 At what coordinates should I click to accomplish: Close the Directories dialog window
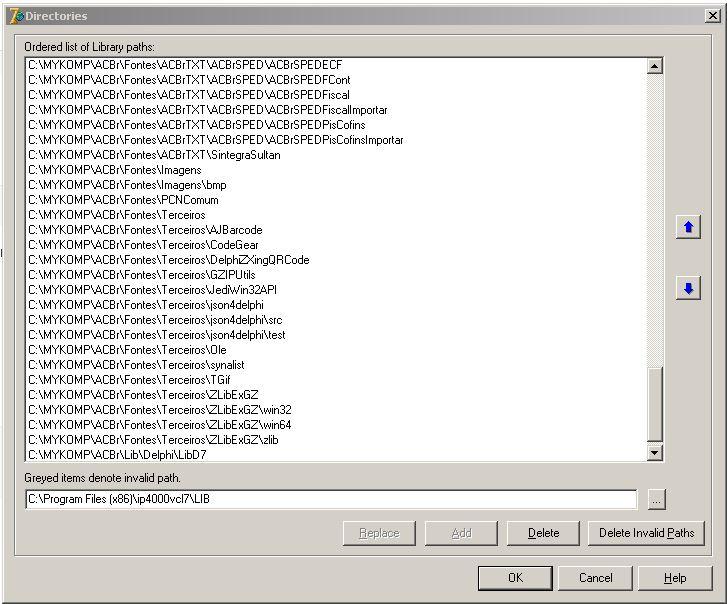(x=712, y=16)
